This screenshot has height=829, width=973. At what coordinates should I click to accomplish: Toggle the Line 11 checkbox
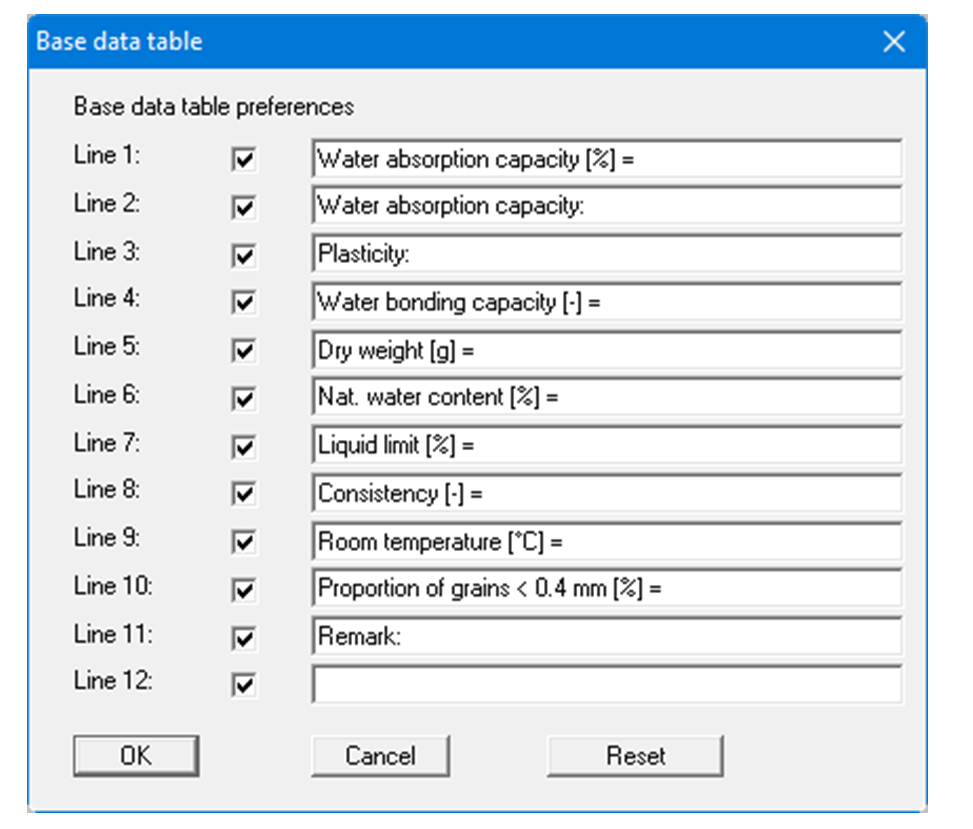[244, 638]
